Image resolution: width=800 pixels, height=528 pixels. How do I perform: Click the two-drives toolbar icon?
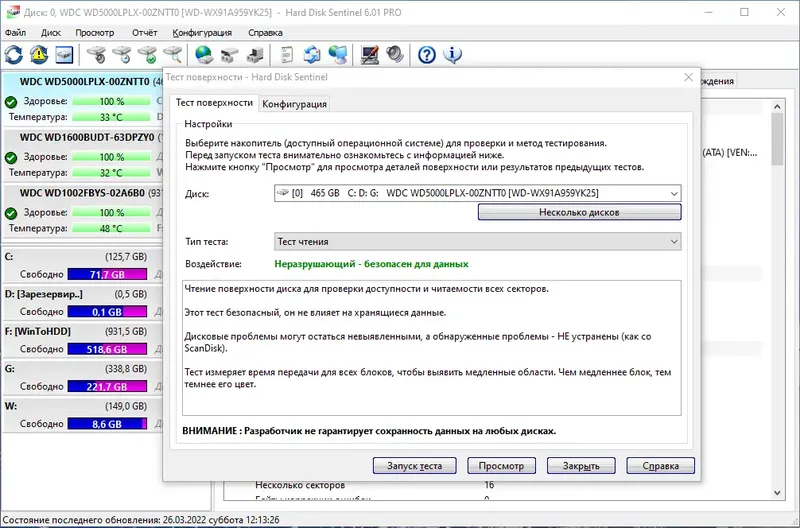(230, 55)
